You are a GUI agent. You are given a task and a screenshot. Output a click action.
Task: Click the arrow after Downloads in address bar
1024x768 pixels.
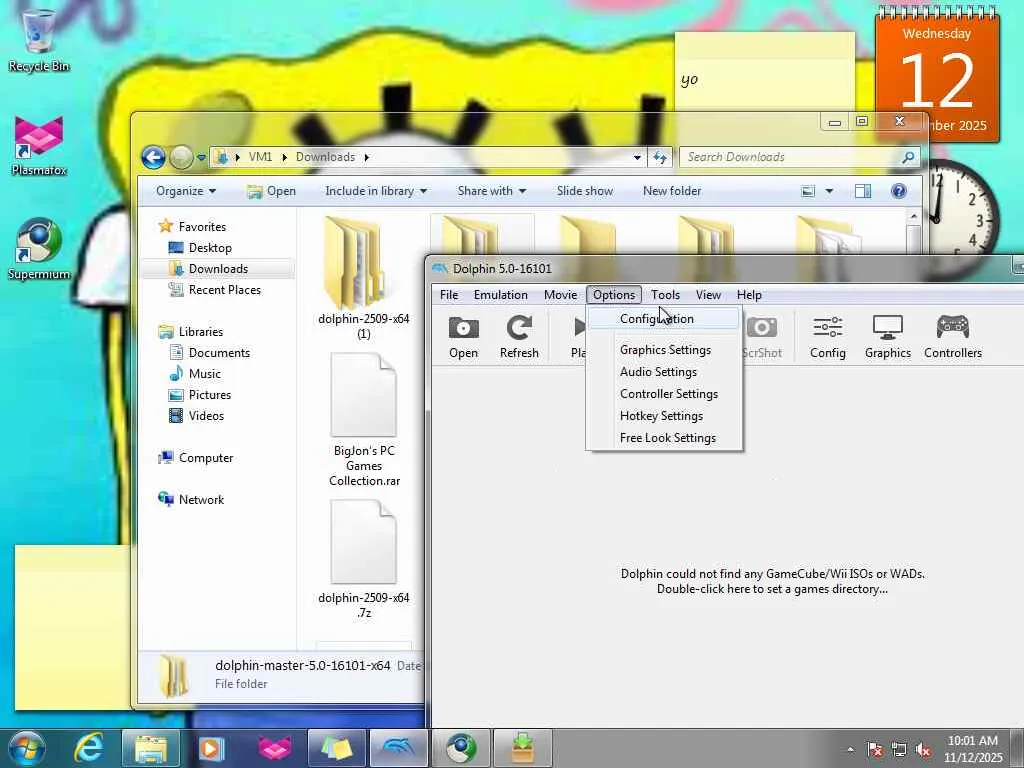click(x=366, y=157)
